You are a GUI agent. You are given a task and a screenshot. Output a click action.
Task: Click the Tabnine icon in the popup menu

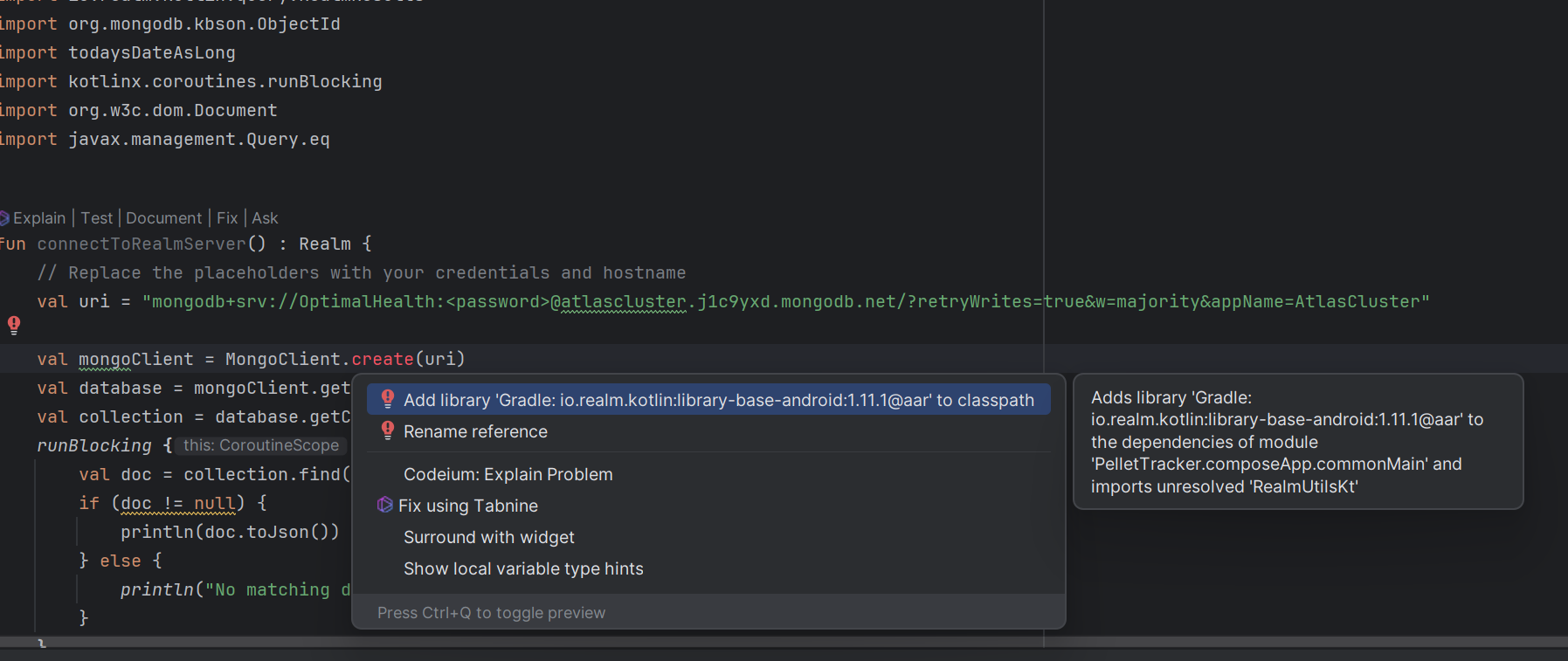[x=384, y=505]
